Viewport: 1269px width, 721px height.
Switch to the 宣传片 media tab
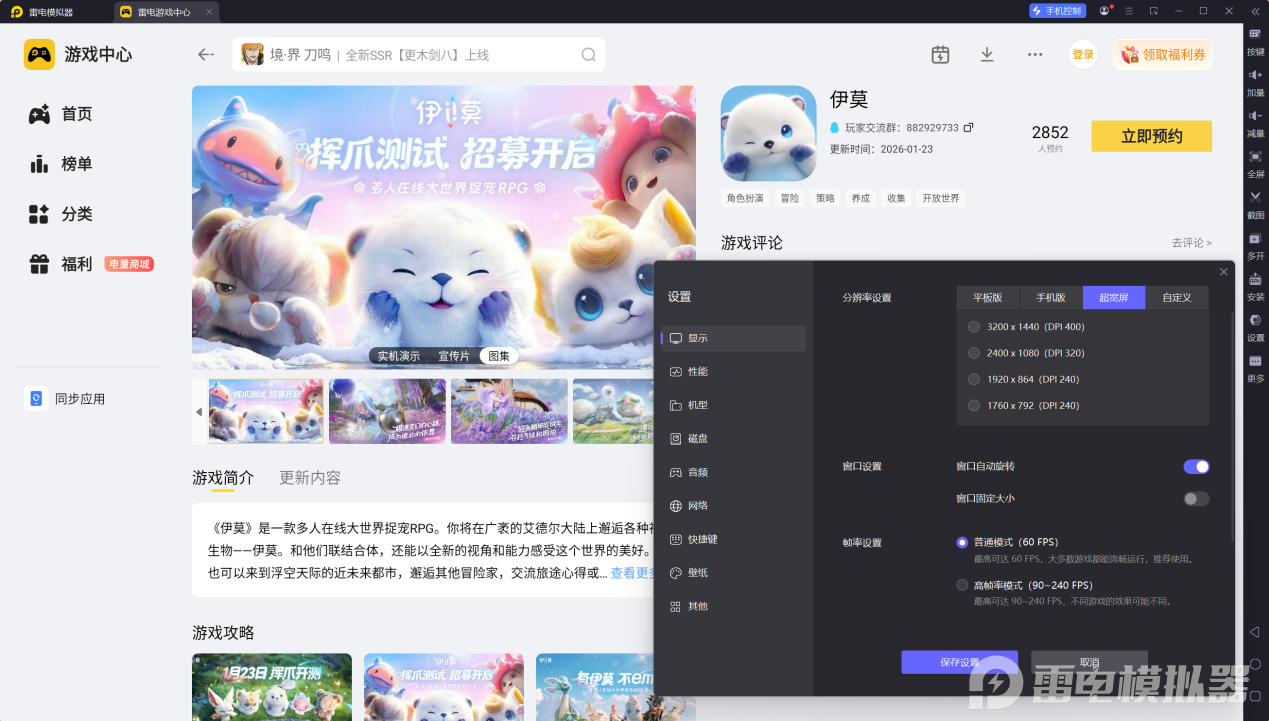pyautogui.click(x=453, y=356)
